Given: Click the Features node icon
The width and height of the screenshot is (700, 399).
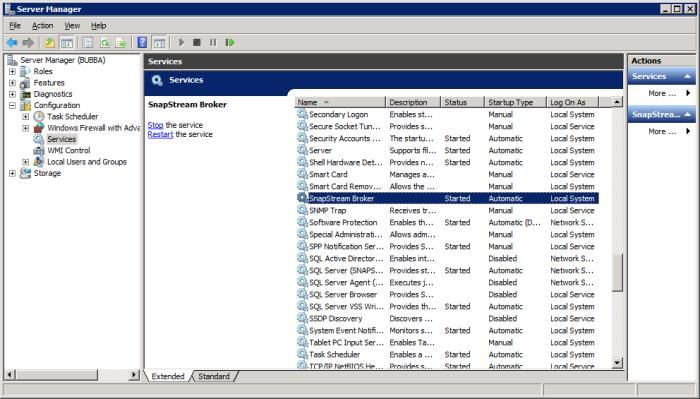Looking at the screenshot, I should click(x=25, y=83).
